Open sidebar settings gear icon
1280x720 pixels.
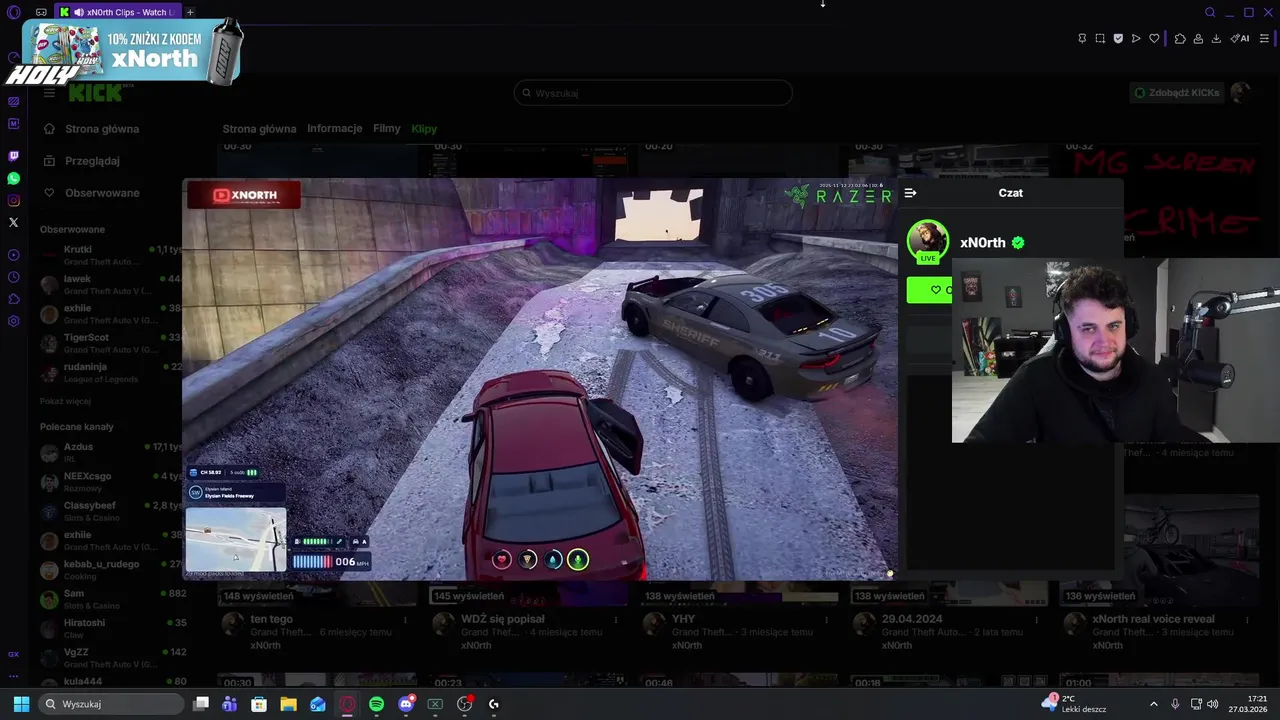pos(13,321)
